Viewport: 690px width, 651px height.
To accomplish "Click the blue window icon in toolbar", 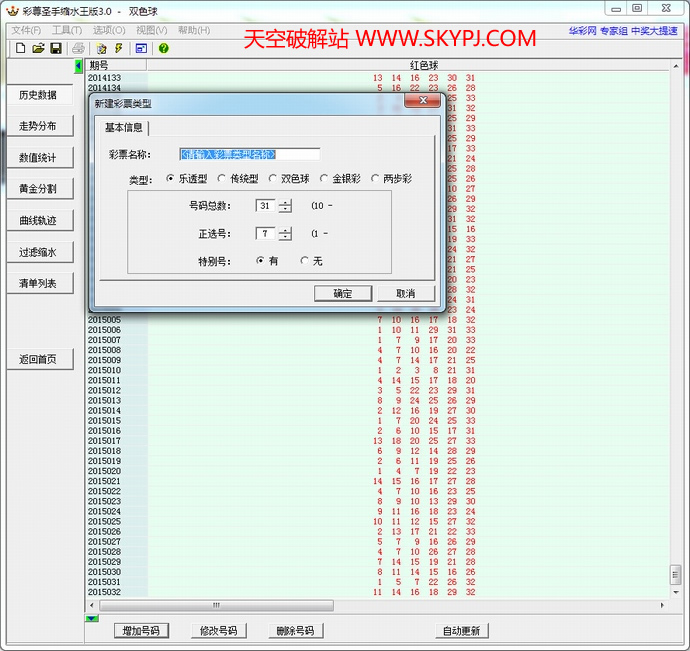I will point(141,48).
